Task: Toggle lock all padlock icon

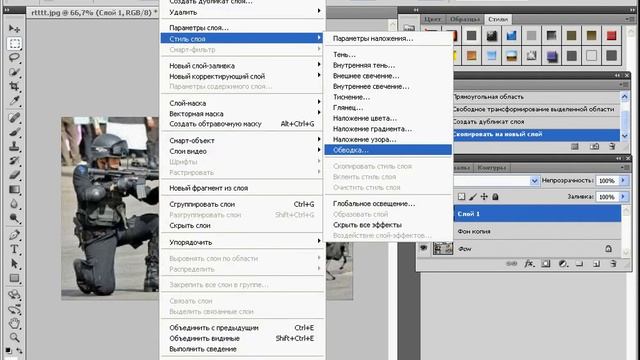Action: [x=495, y=197]
